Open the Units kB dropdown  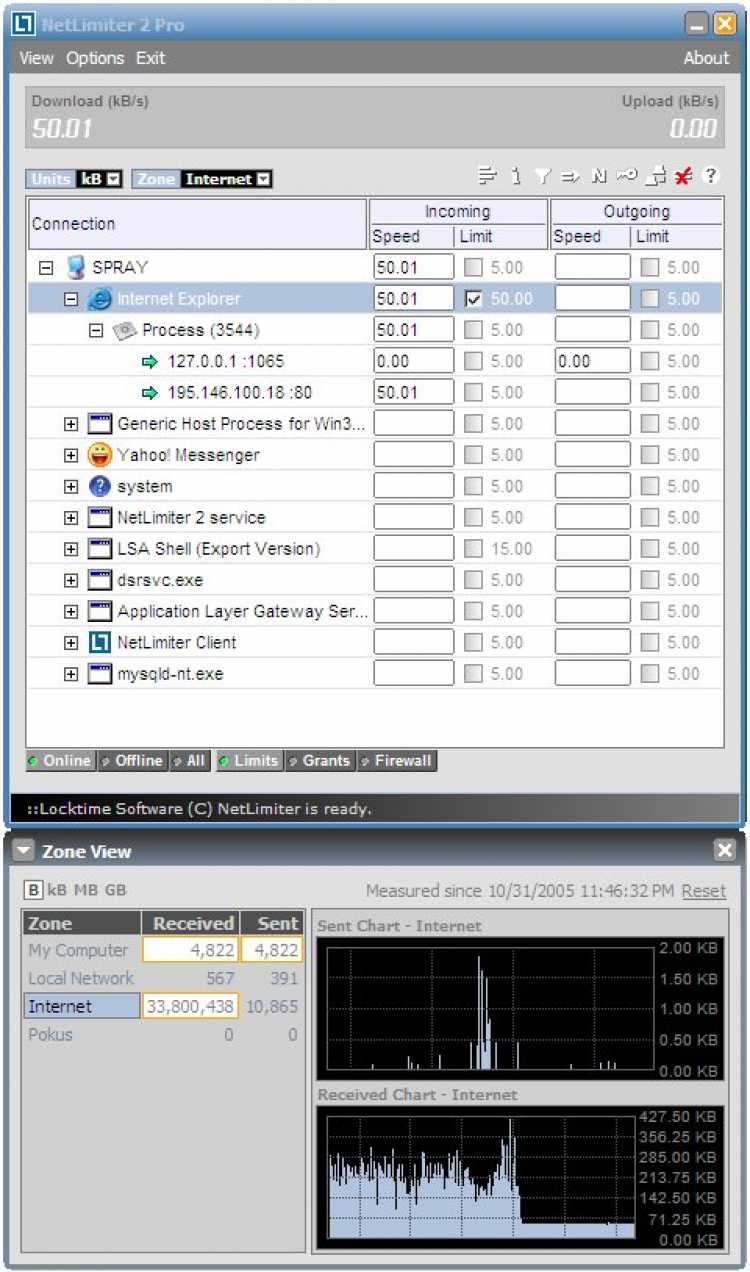pyautogui.click(x=114, y=179)
